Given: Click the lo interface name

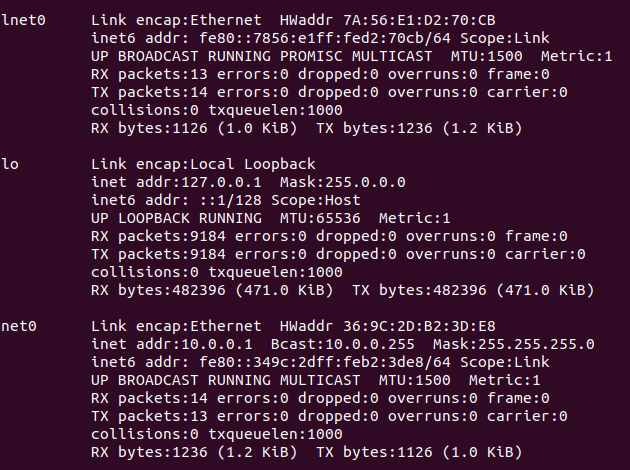Looking at the screenshot, I should [x=10, y=164].
